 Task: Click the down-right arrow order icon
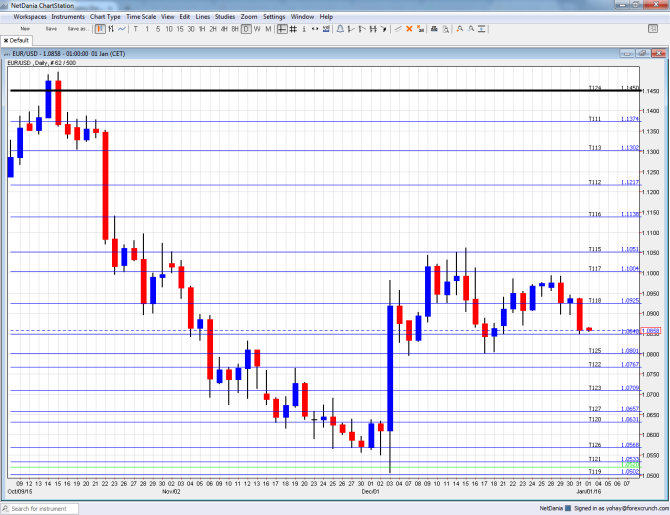tap(384, 29)
